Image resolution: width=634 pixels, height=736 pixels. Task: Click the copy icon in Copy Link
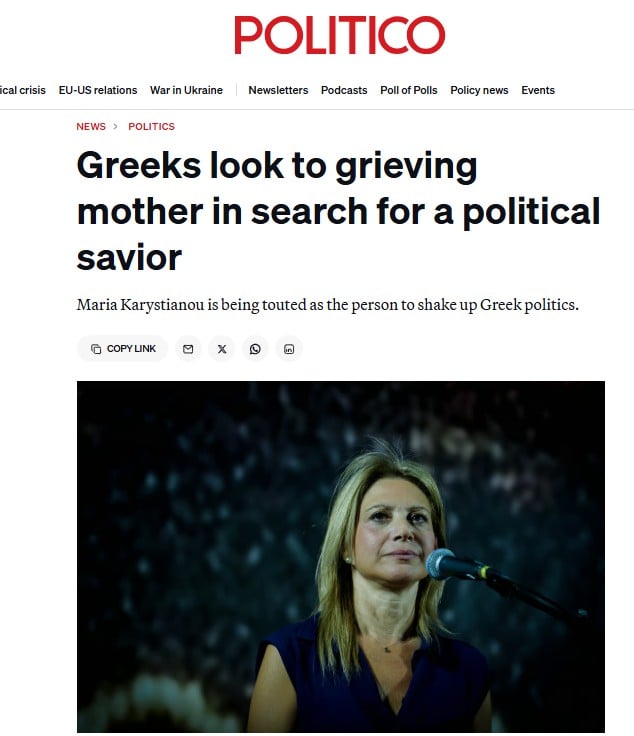click(x=96, y=349)
